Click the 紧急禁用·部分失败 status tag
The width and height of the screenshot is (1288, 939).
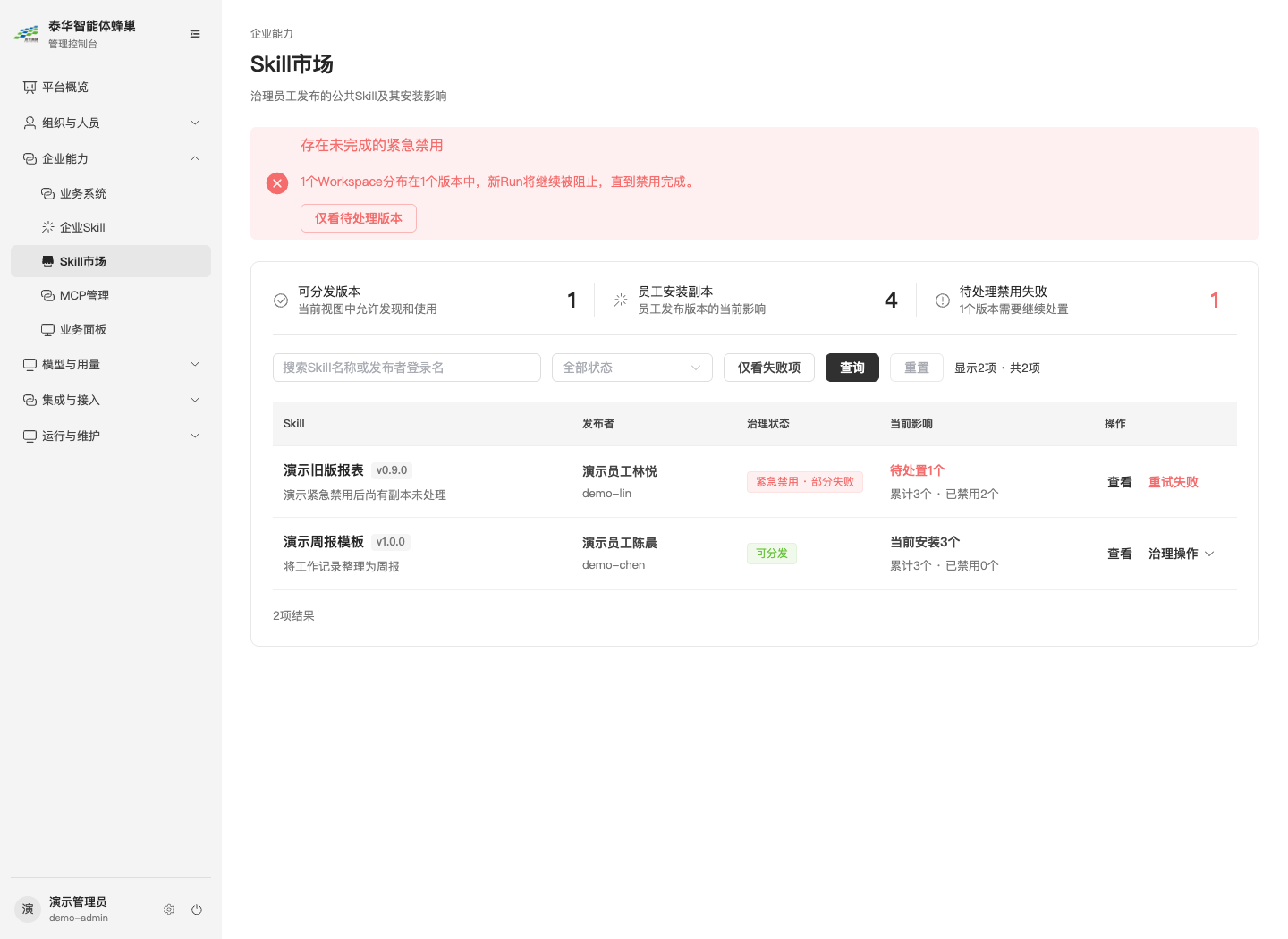click(805, 482)
